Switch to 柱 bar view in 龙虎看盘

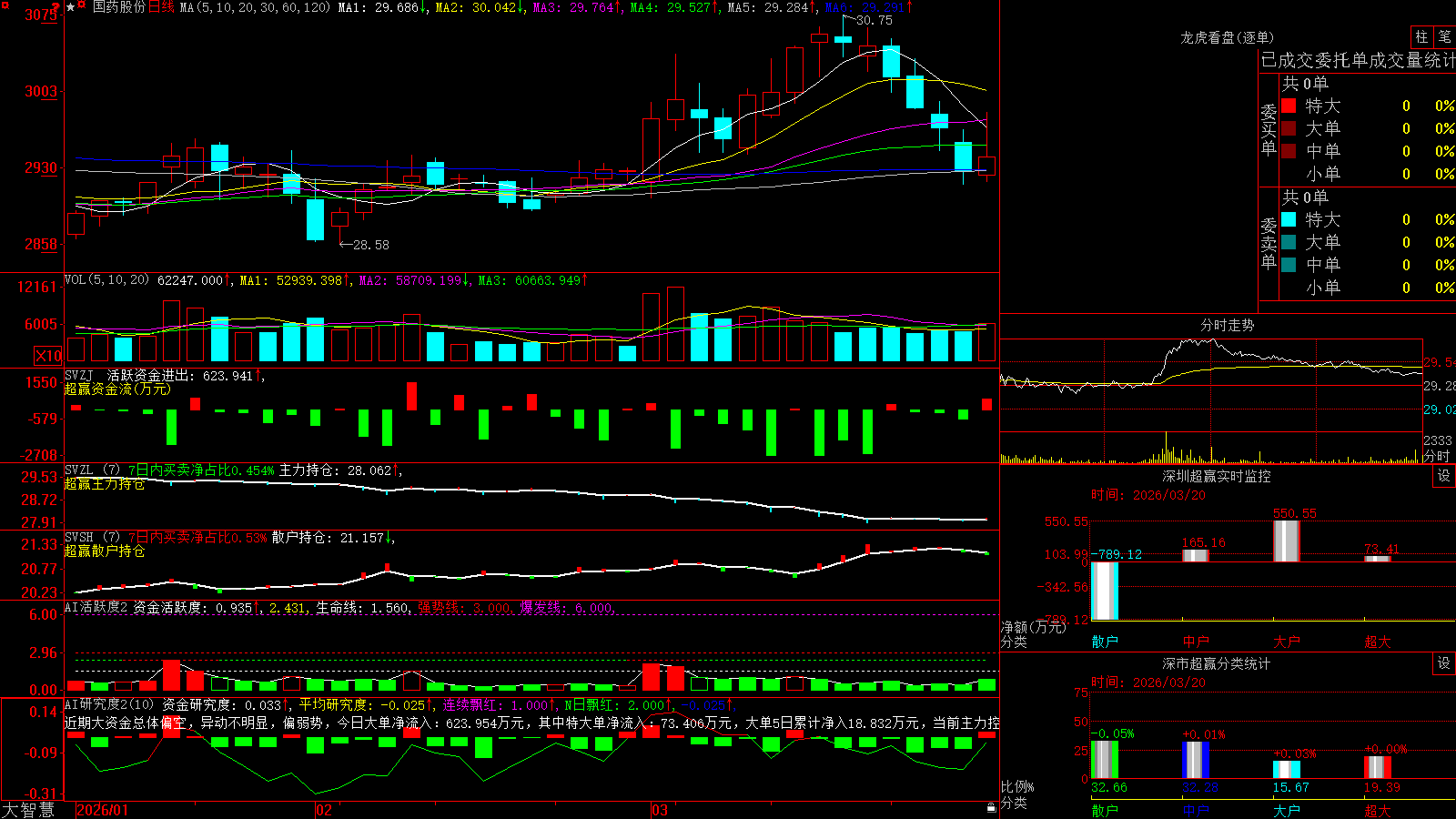(1421, 36)
